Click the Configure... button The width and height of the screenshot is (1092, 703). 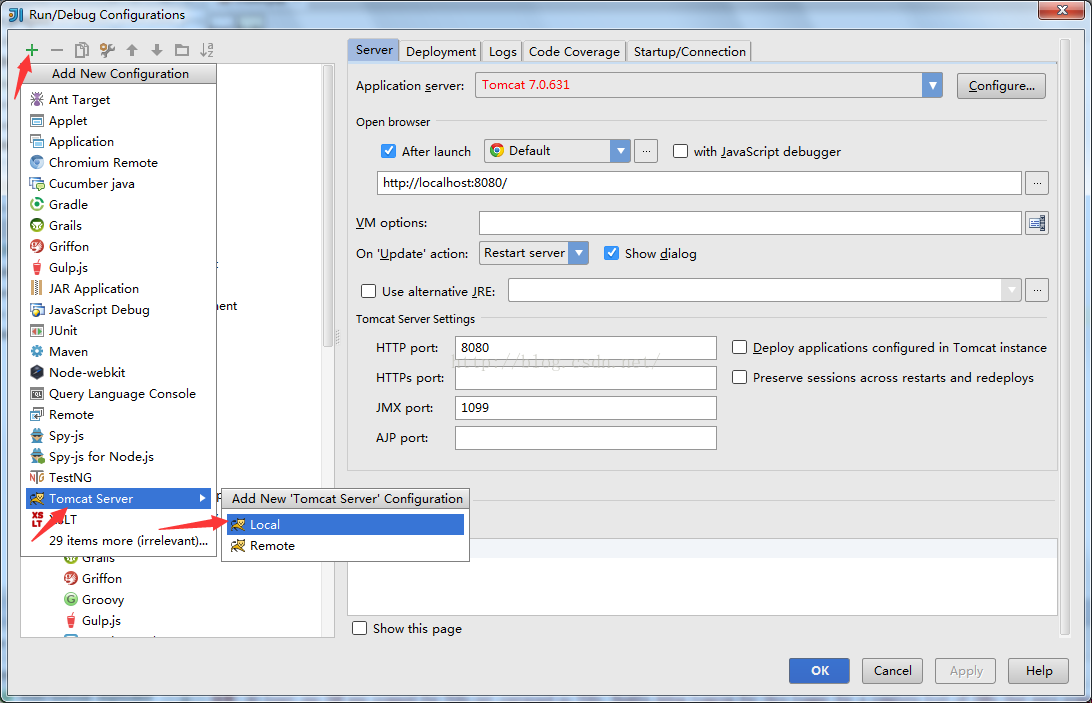pos(1001,86)
